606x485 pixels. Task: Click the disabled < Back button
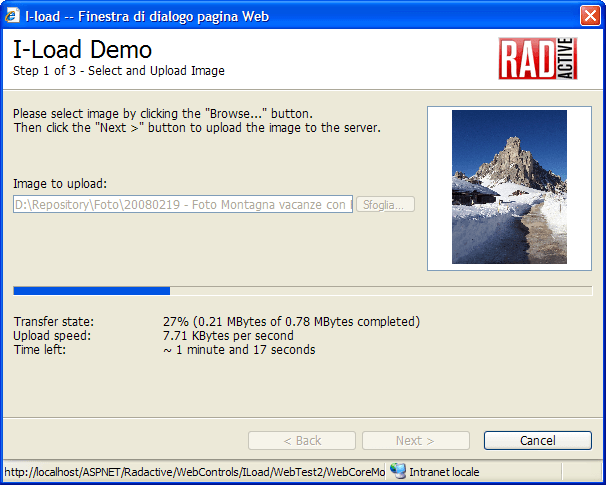(x=302, y=440)
